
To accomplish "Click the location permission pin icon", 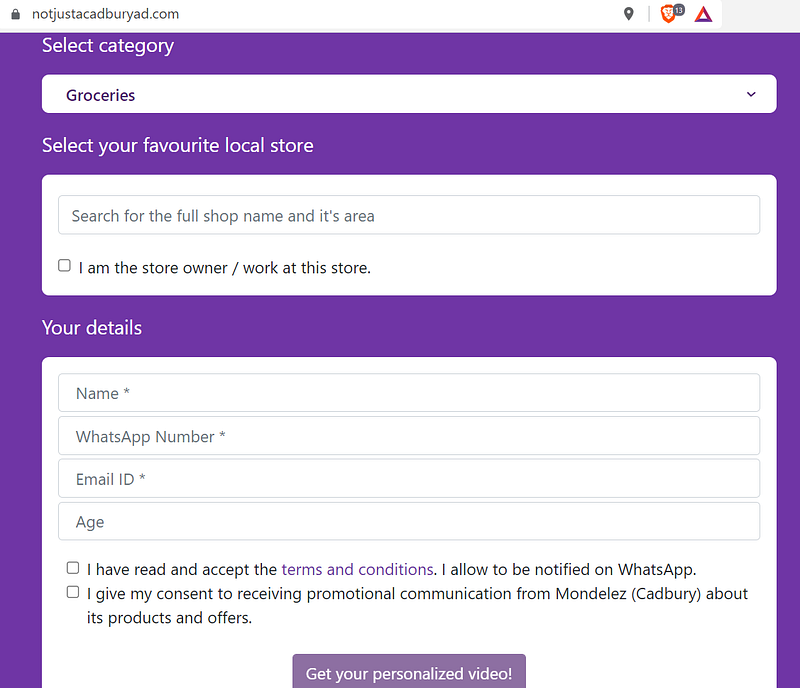I will tap(628, 14).
